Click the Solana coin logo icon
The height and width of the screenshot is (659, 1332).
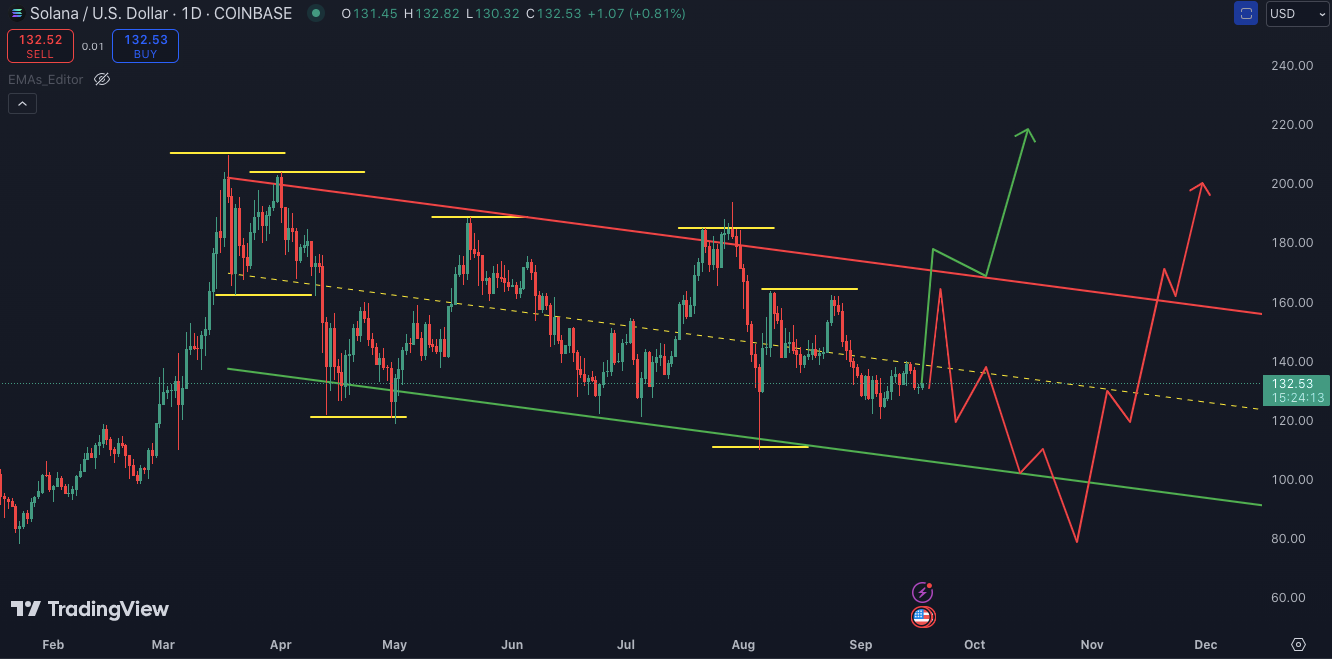[x=17, y=13]
